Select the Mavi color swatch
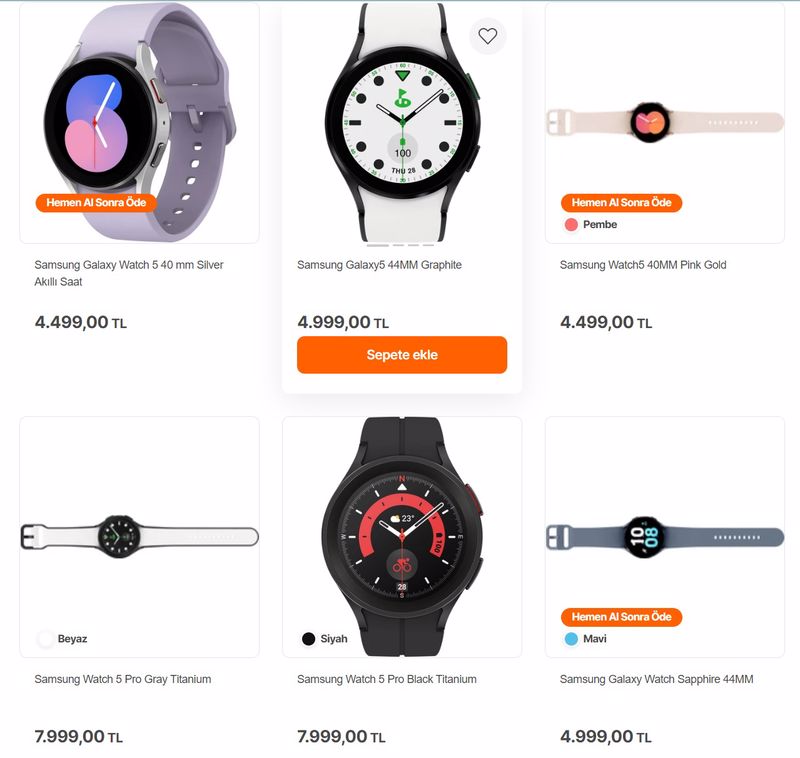Image resolution: width=800 pixels, height=758 pixels. pos(571,639)
